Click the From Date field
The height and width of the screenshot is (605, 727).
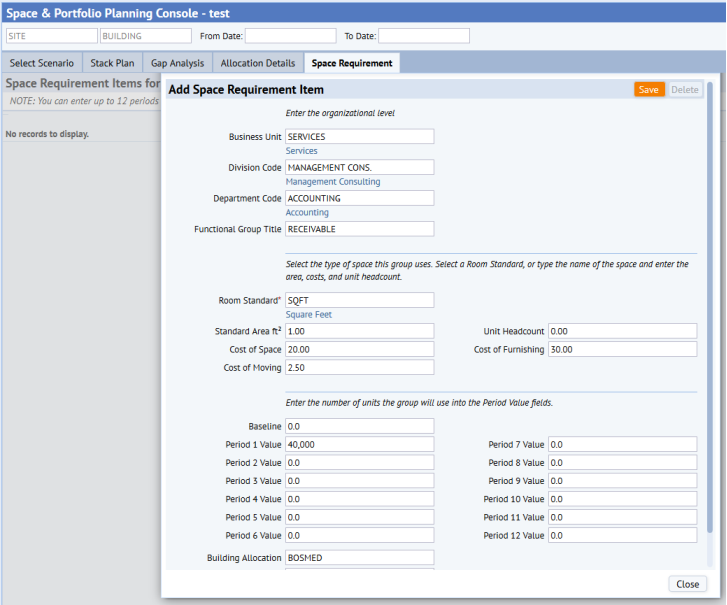click(290, 36)
